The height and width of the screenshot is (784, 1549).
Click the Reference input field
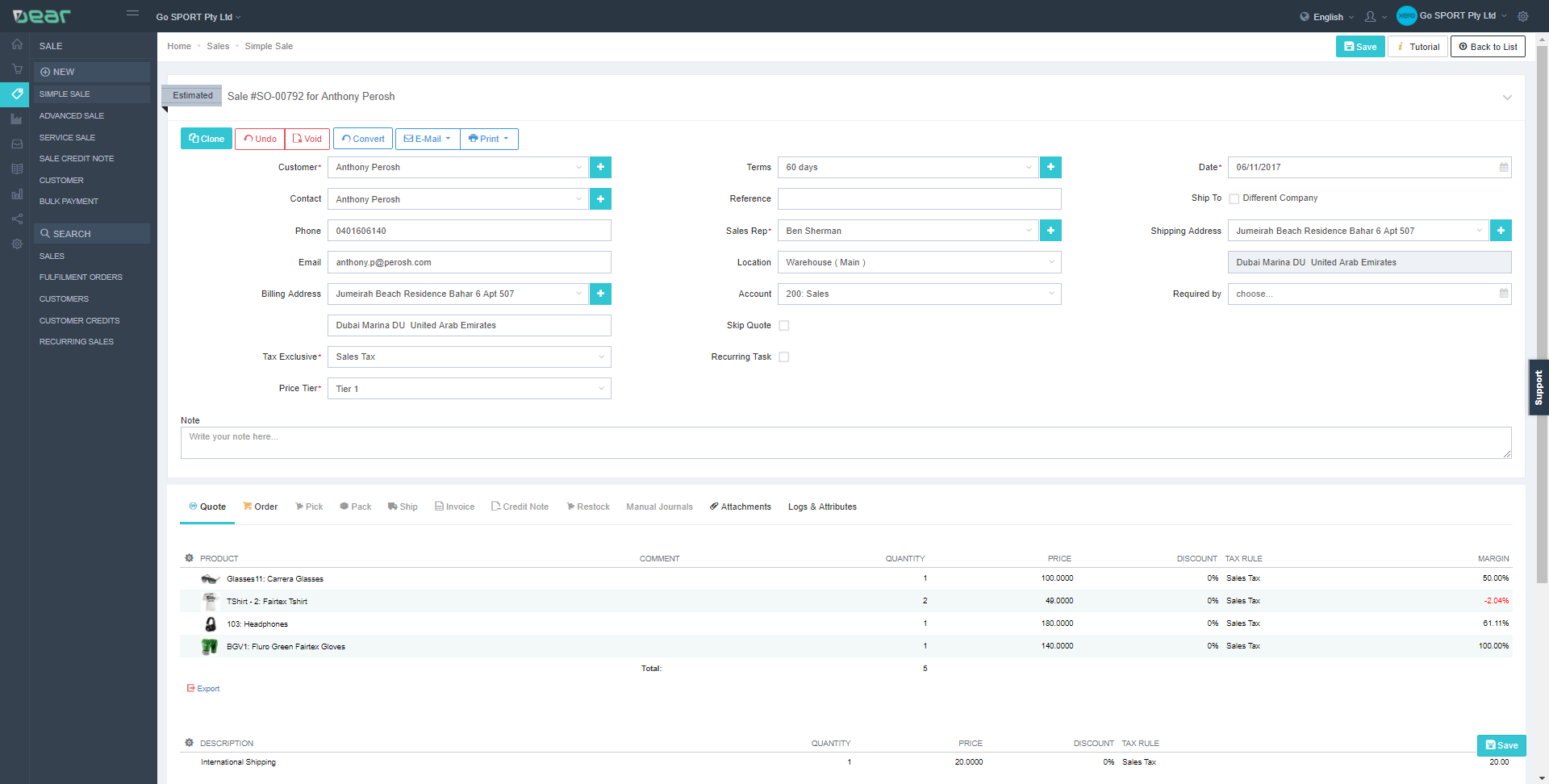coord(920,199)
